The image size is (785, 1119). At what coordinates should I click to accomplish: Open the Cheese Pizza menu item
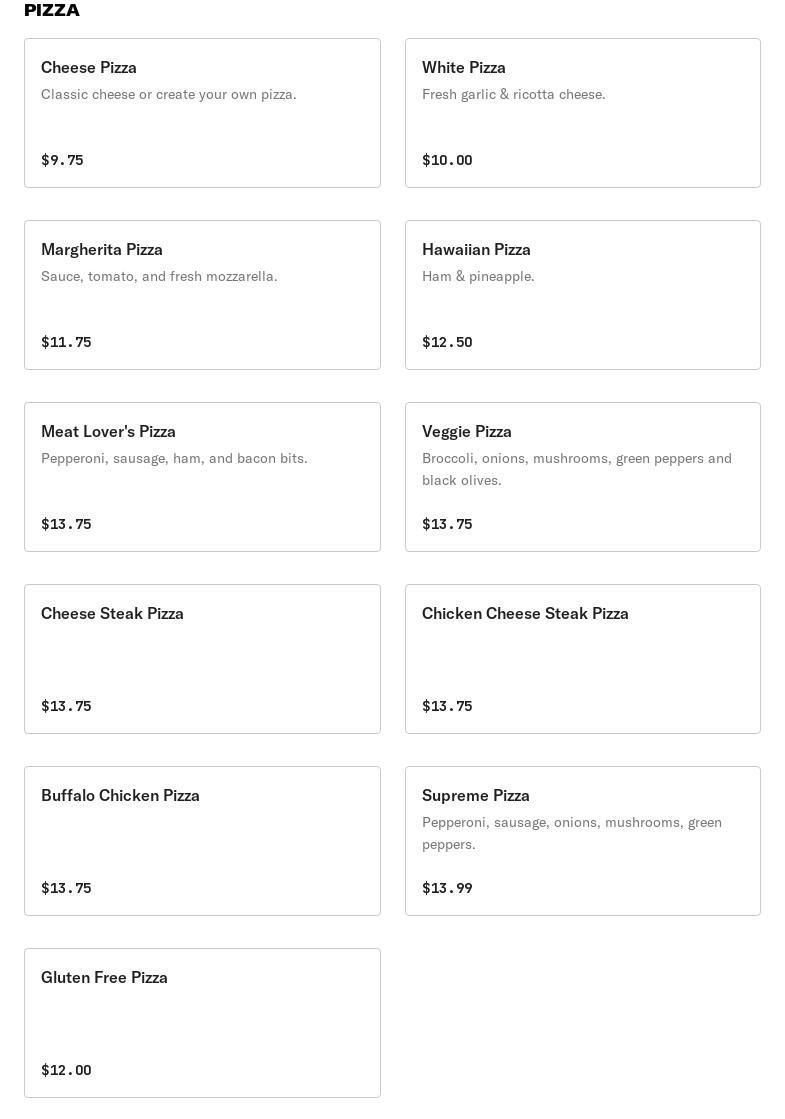(202, 113)
